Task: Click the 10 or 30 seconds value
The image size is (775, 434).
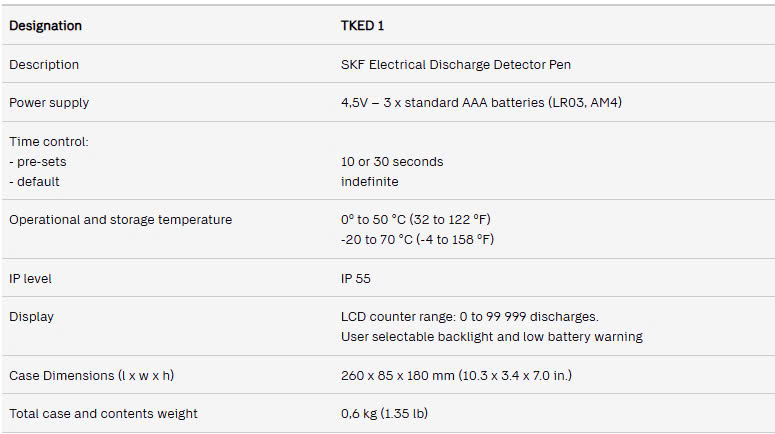Action: point(392,161)
